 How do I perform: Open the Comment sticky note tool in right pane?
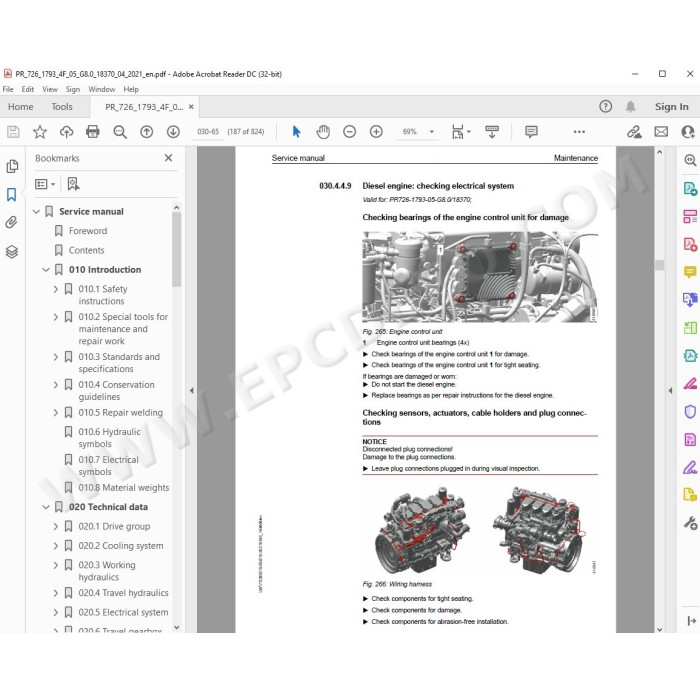(x=690, y=272)
